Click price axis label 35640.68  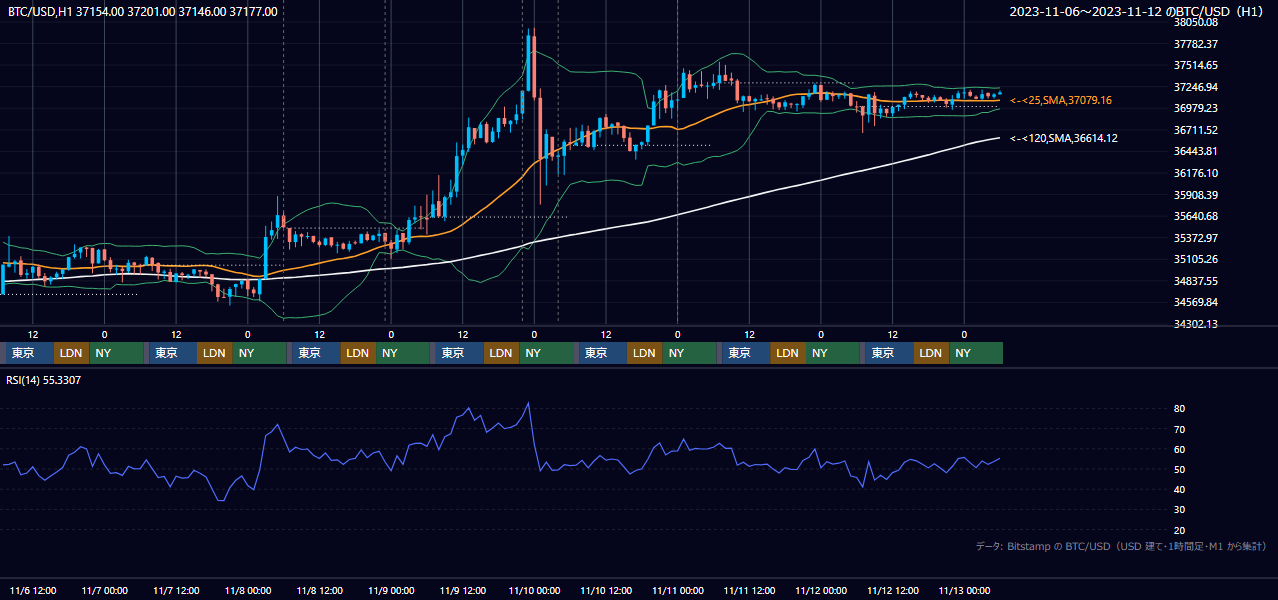(1195, 216)
